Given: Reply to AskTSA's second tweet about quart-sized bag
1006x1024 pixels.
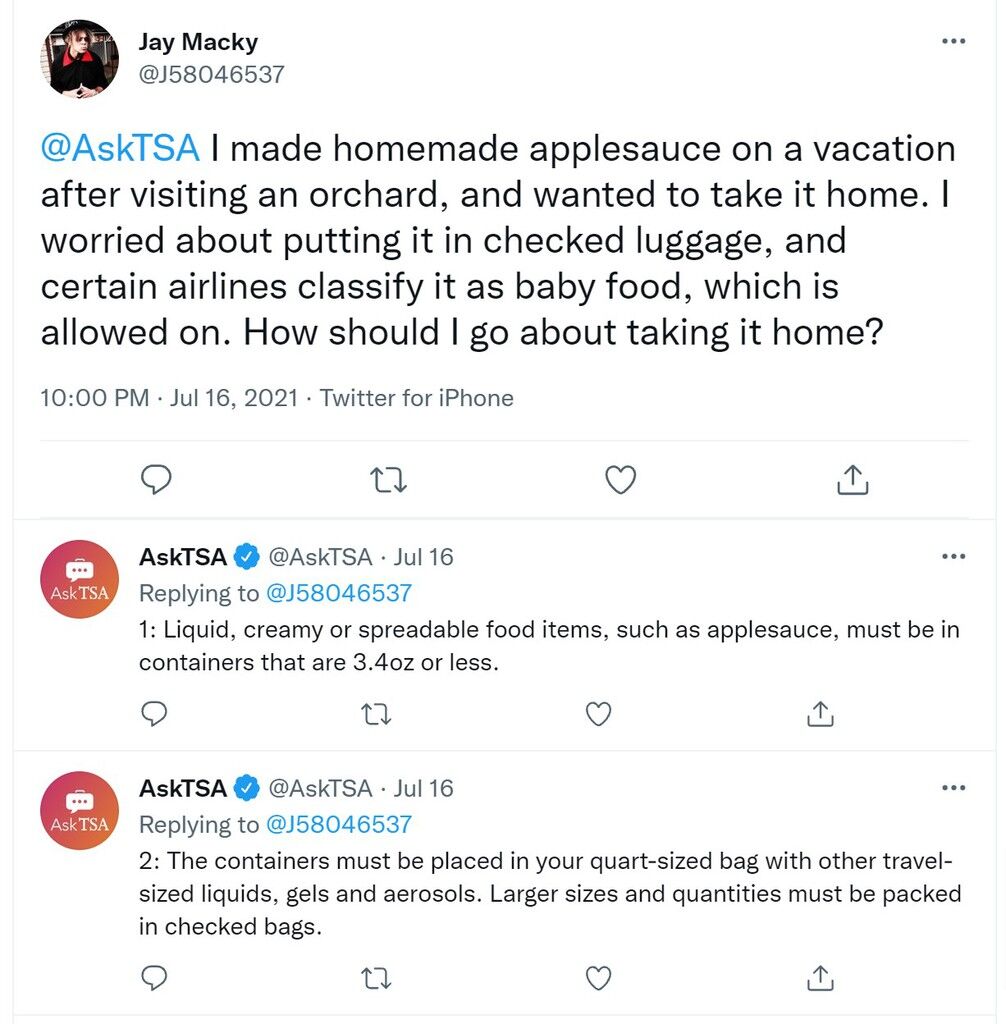Looking at the screenshot, I should tap(154, 978).
